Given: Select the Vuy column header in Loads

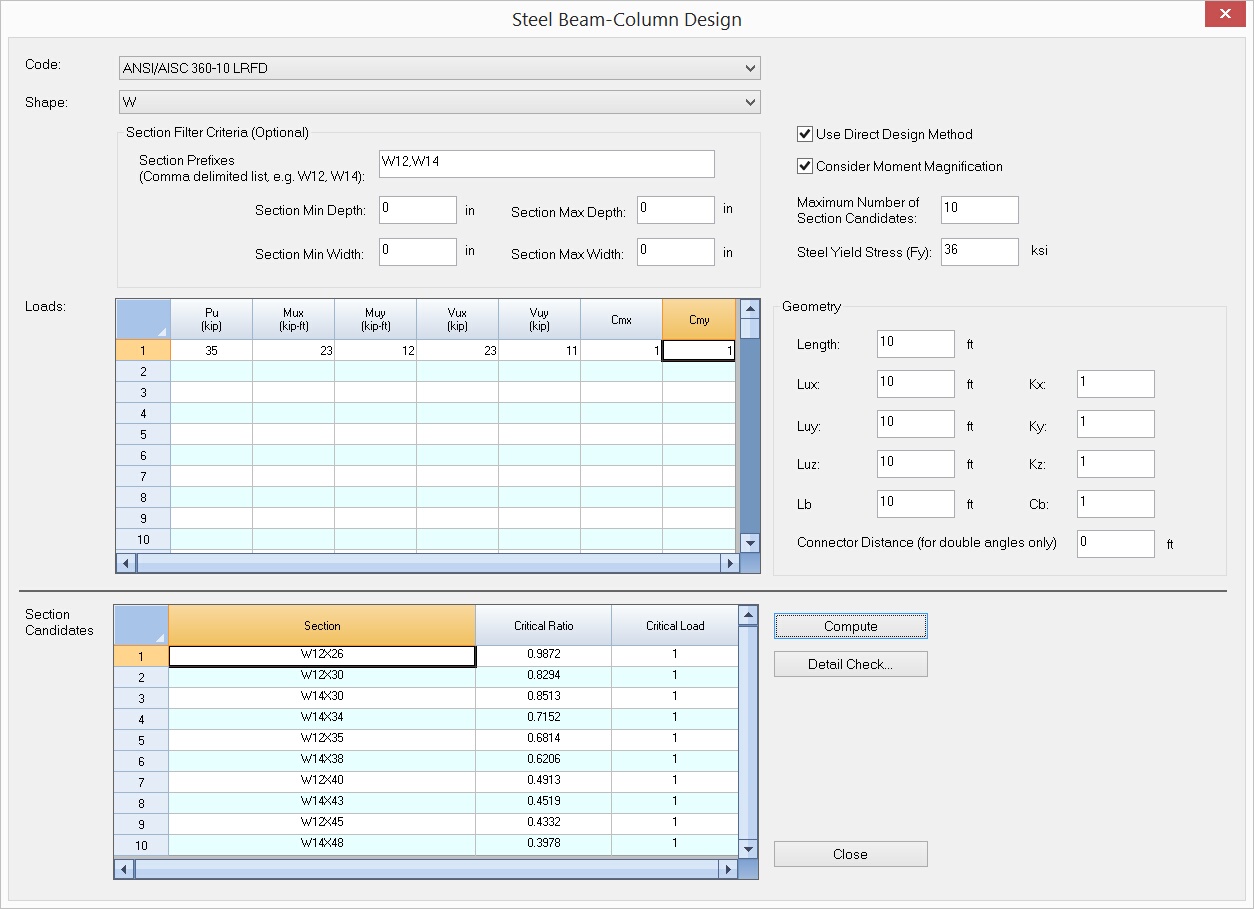Looking at the screenshot, I should click(x=539, y=319).
